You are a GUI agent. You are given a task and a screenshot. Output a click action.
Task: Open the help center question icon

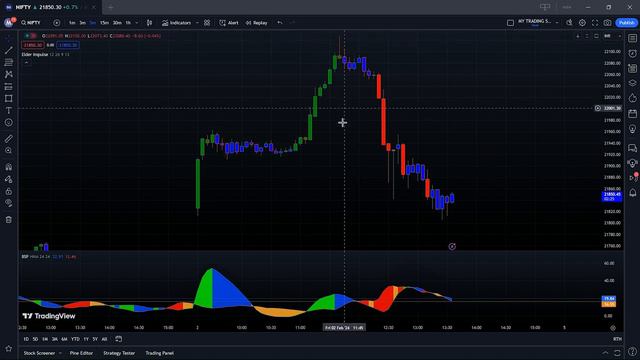(632, 352)
